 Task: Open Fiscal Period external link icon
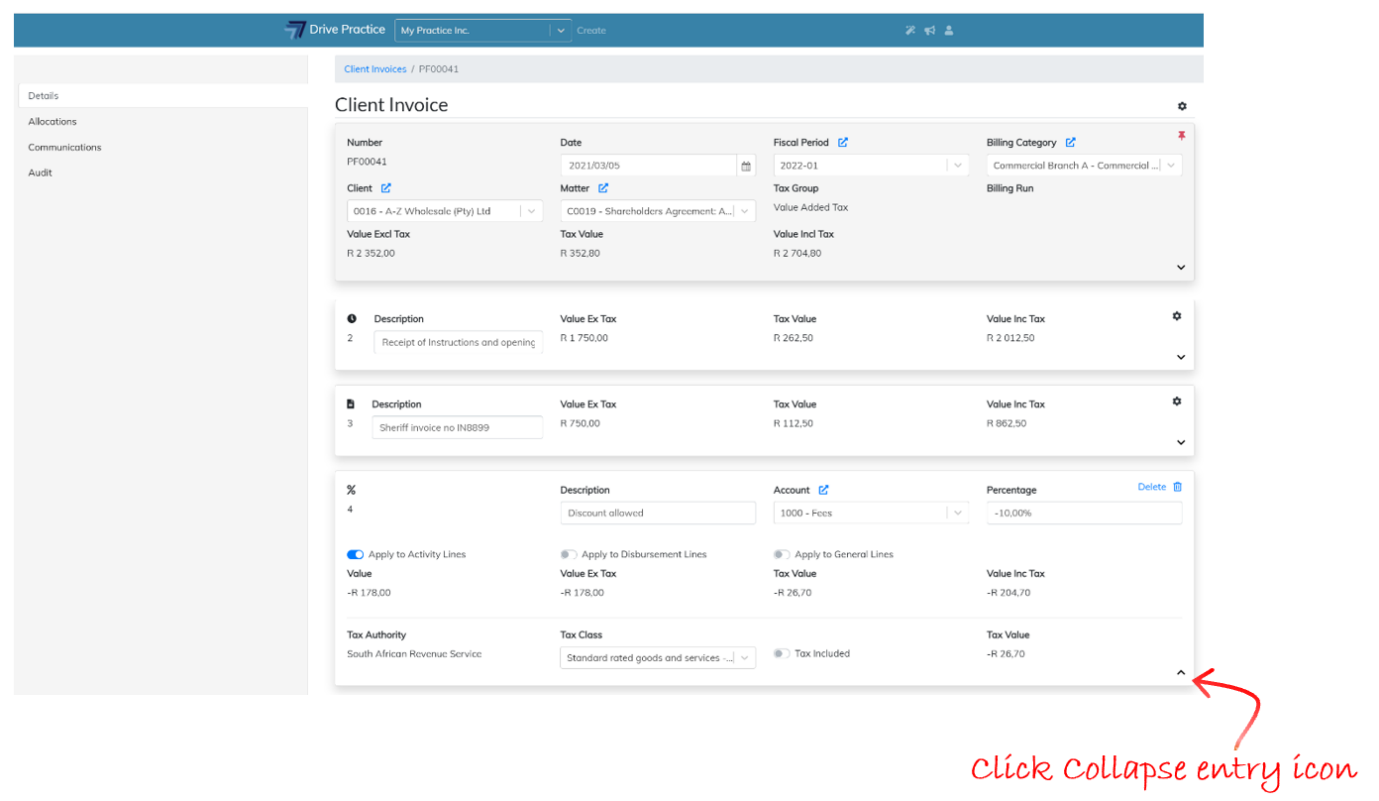(843, 143)
